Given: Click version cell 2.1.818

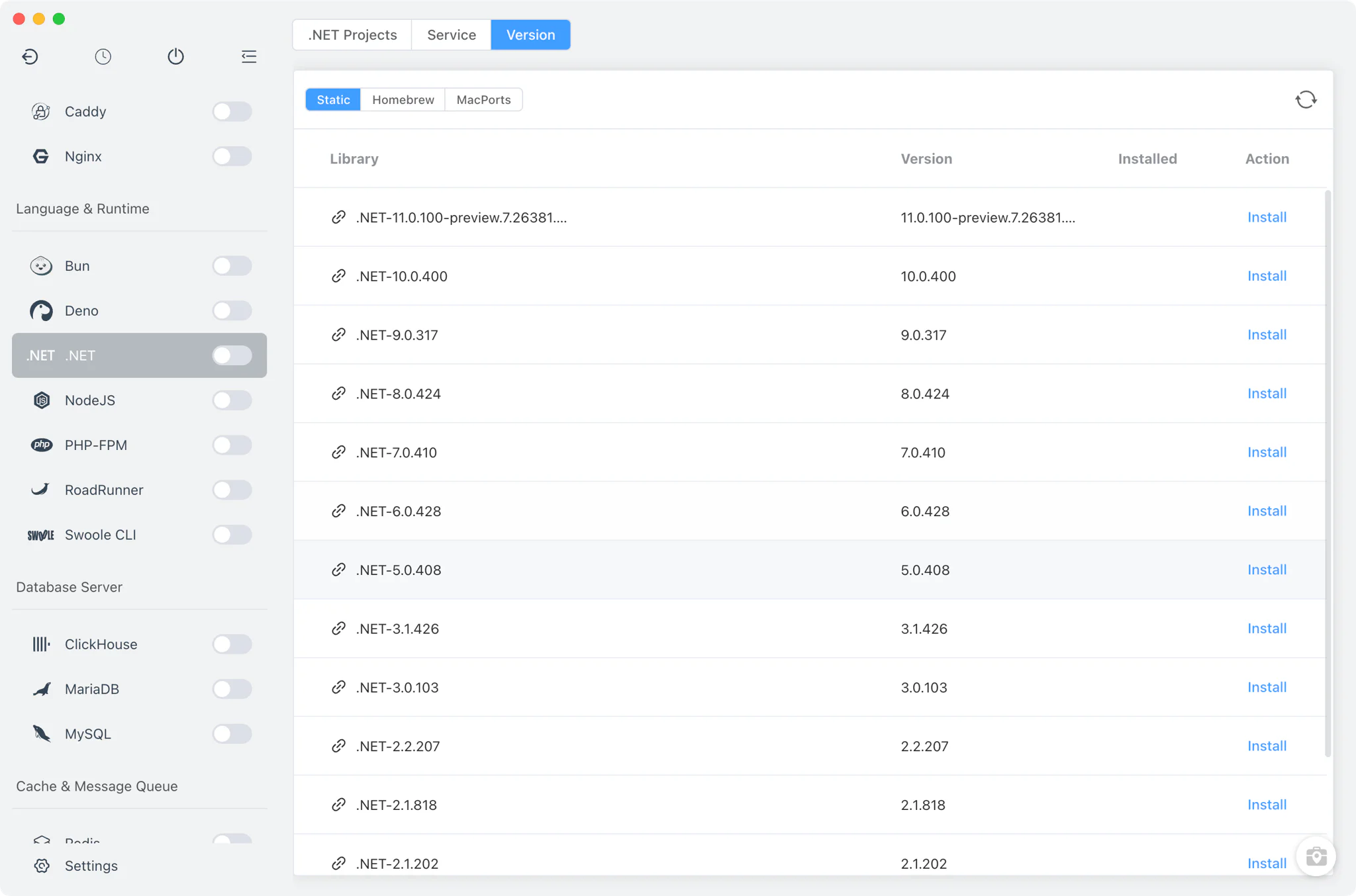Looking at the screenshot, I should tap(923, 805).
